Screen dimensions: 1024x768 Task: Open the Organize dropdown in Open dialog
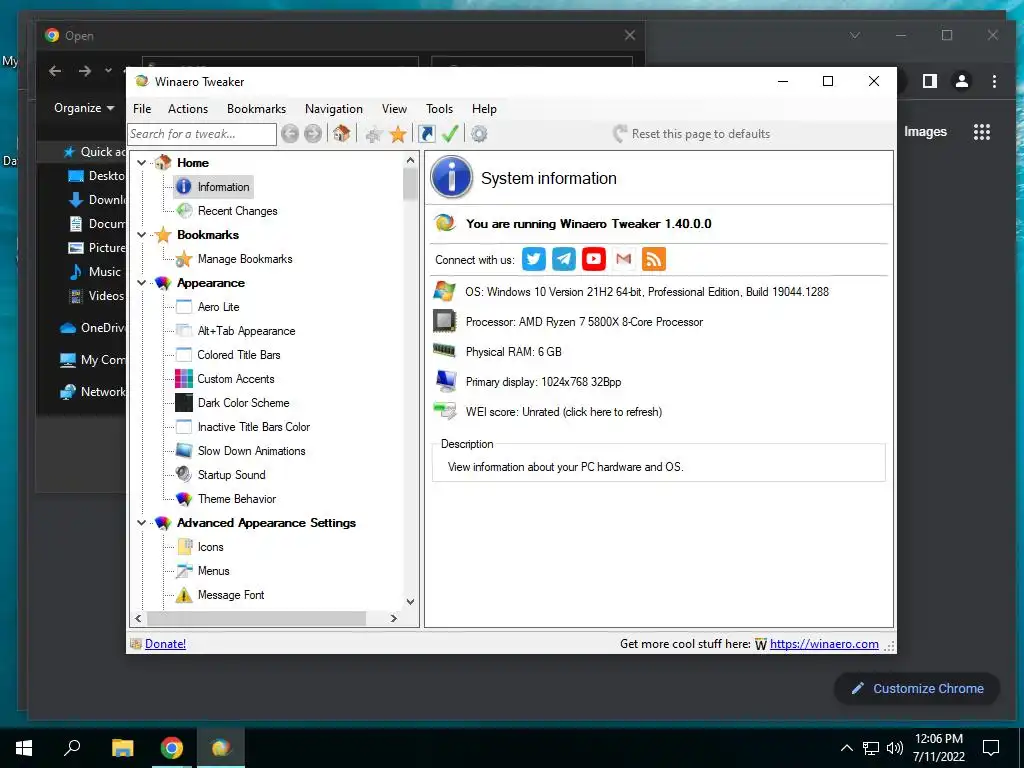pyautogui.click(x=84, y=108)
